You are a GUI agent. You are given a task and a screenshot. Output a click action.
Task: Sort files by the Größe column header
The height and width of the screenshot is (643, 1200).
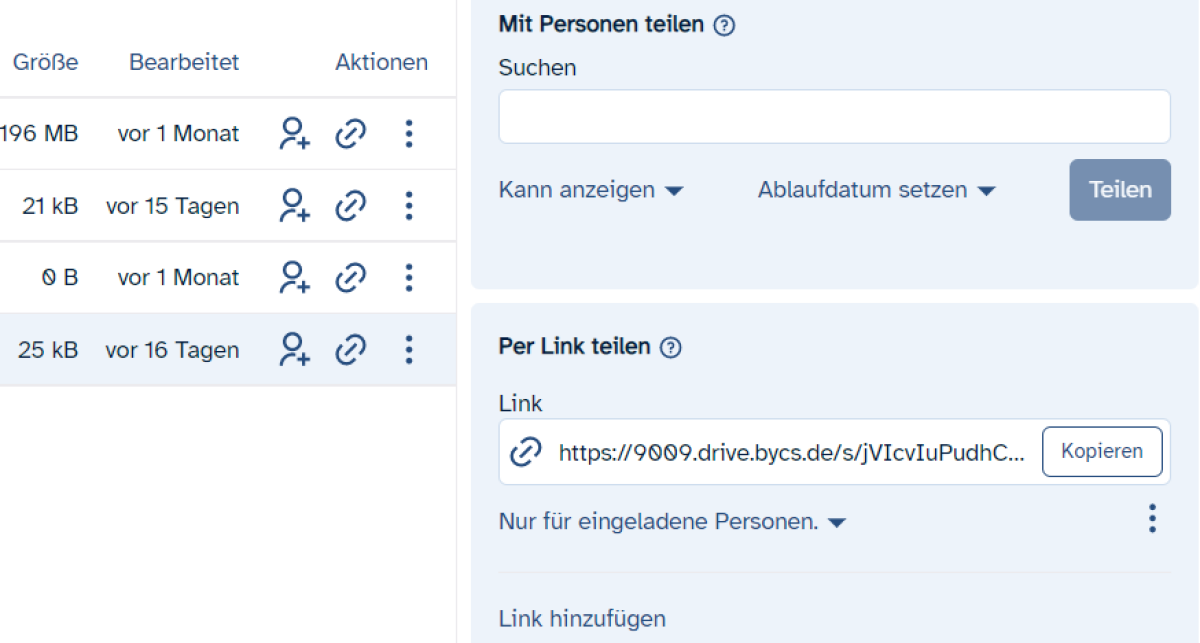pos(45,62)
